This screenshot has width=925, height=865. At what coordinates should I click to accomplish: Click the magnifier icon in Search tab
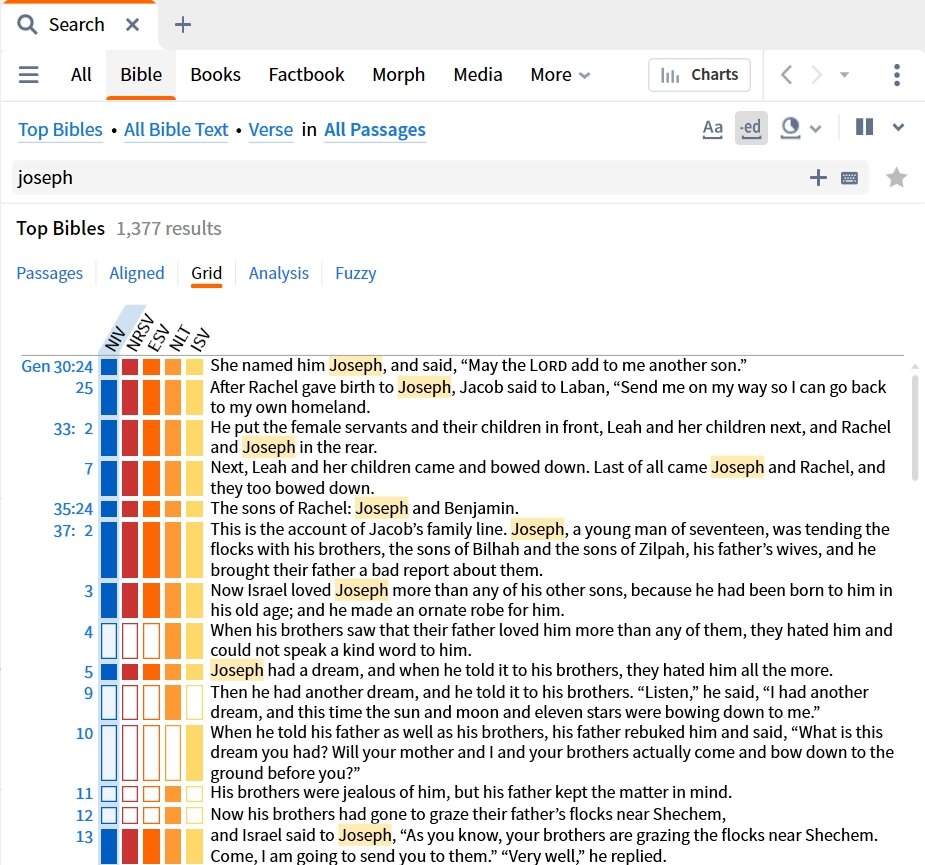click(27, 25)
